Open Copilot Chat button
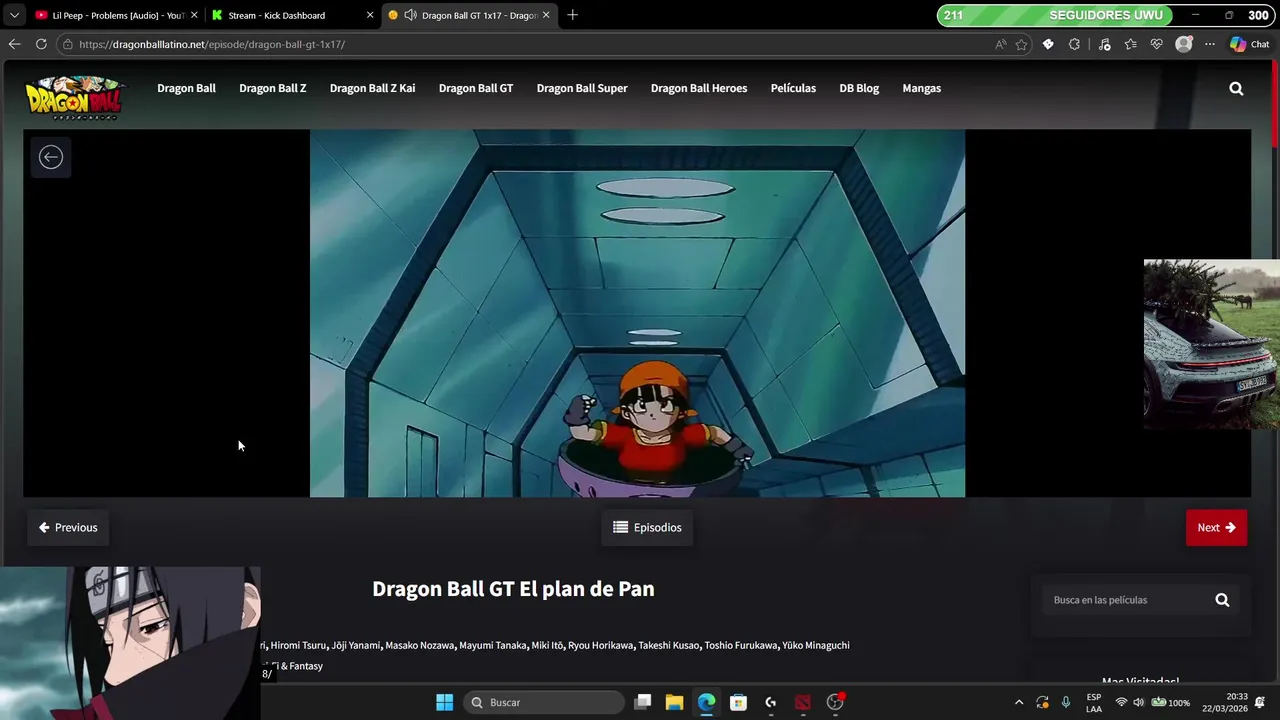1280x720 pixels. pos(1250,44)
